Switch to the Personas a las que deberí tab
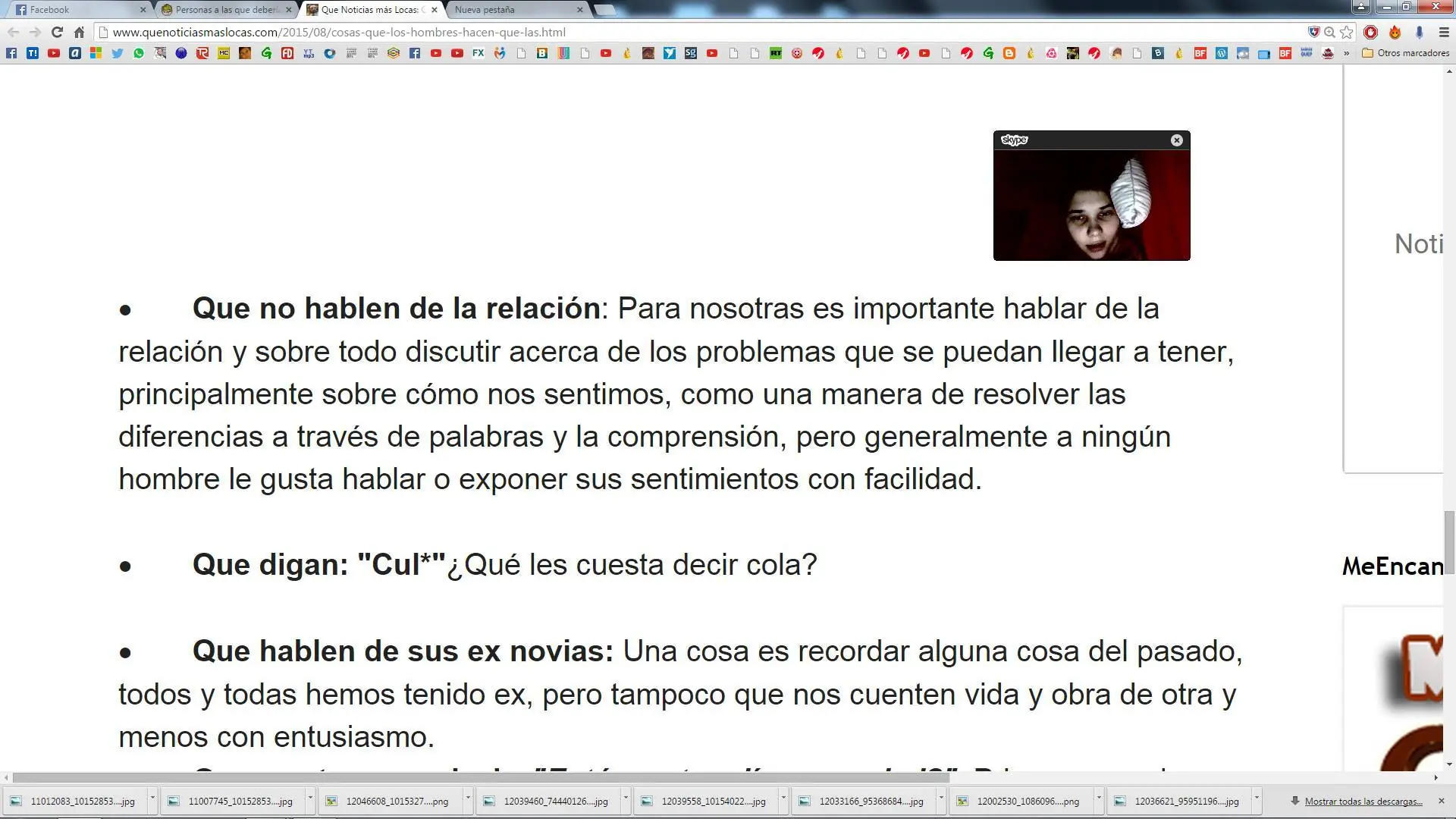The height and width of the screenshot is (819, 1456). pyautogui.click(x=224, y=10)
